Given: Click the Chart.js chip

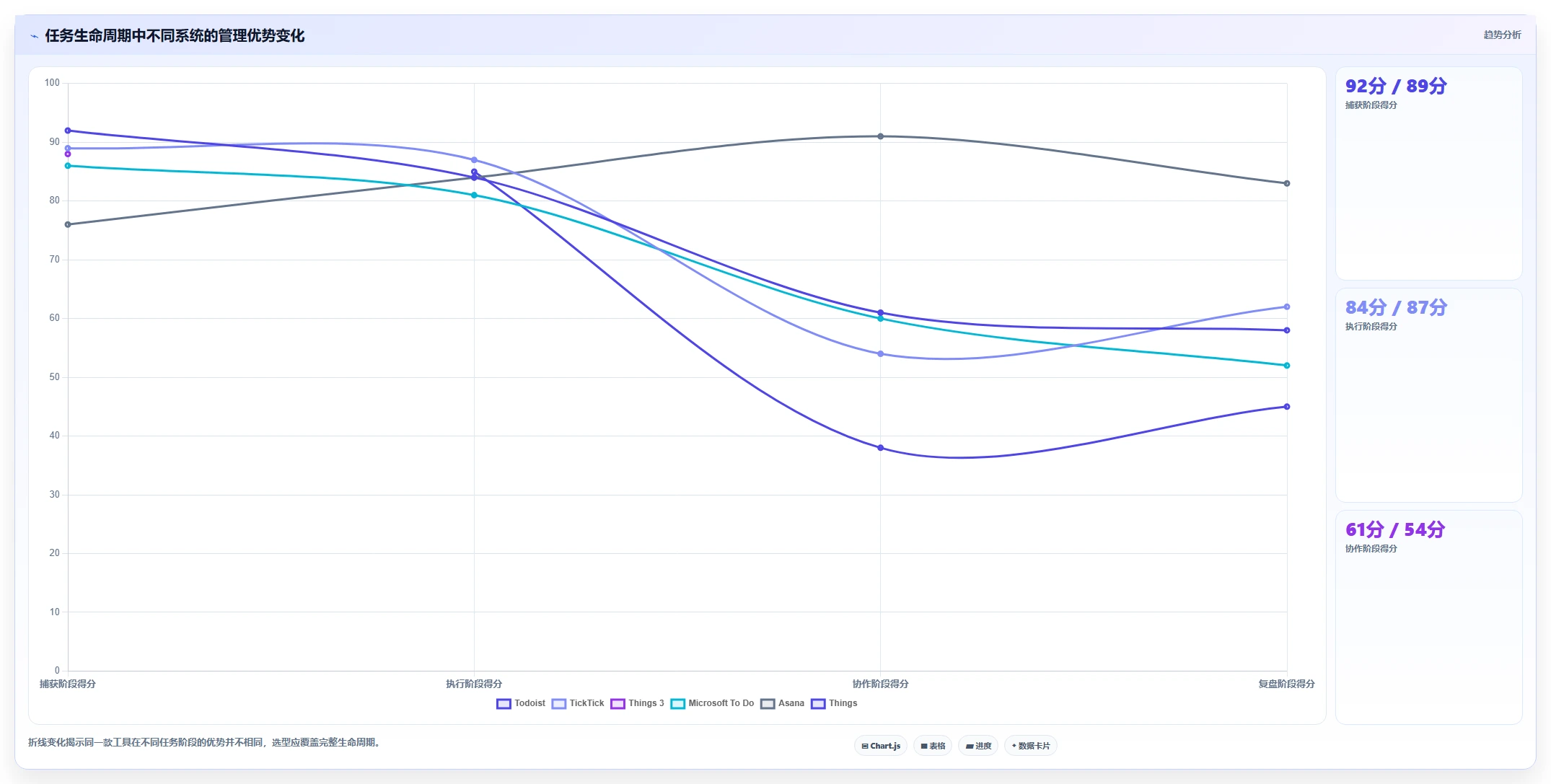Looking at the screenshot, I should (x=881, y=746).
